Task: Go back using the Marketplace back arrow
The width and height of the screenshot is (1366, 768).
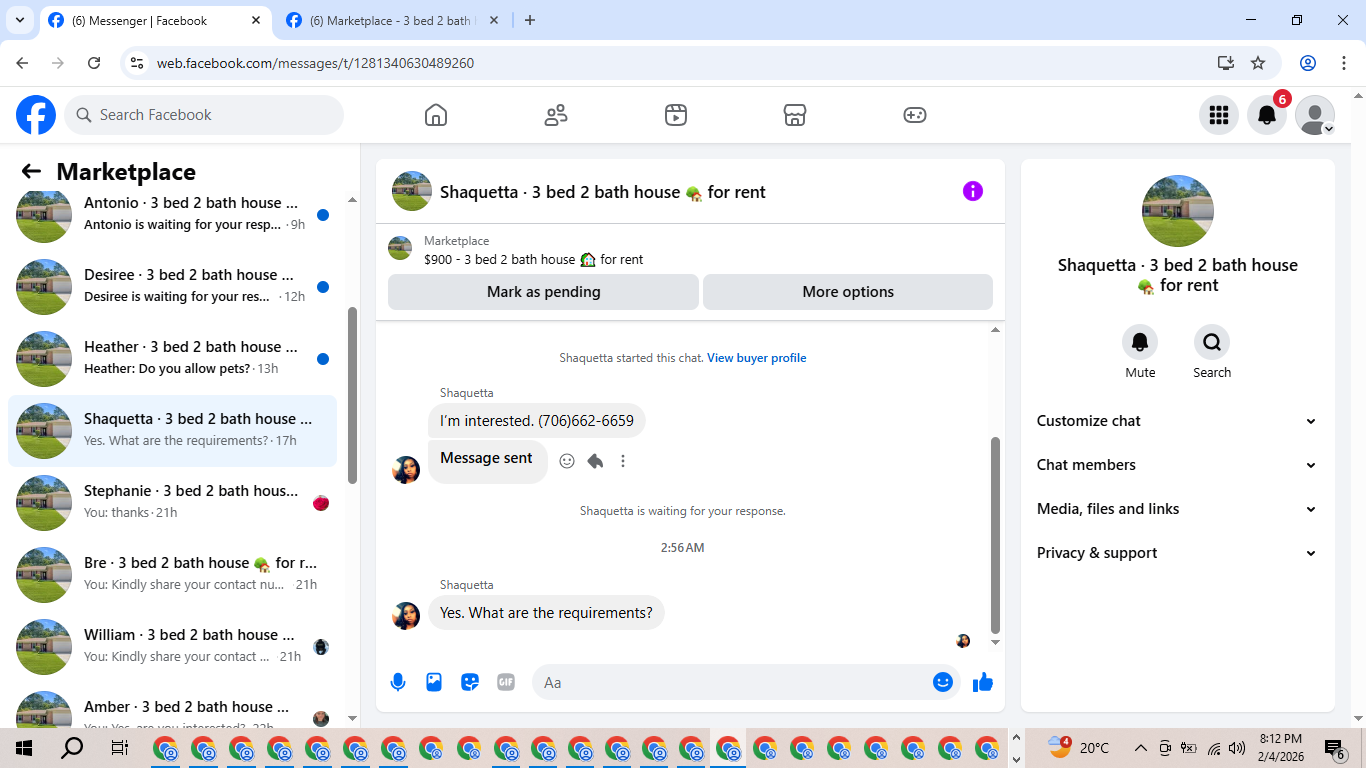Action: (x=31, y=172)
